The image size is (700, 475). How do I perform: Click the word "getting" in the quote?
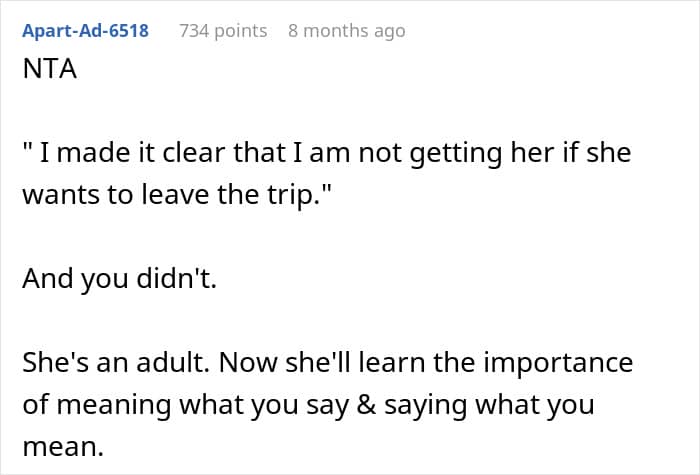tap(456, 154)
